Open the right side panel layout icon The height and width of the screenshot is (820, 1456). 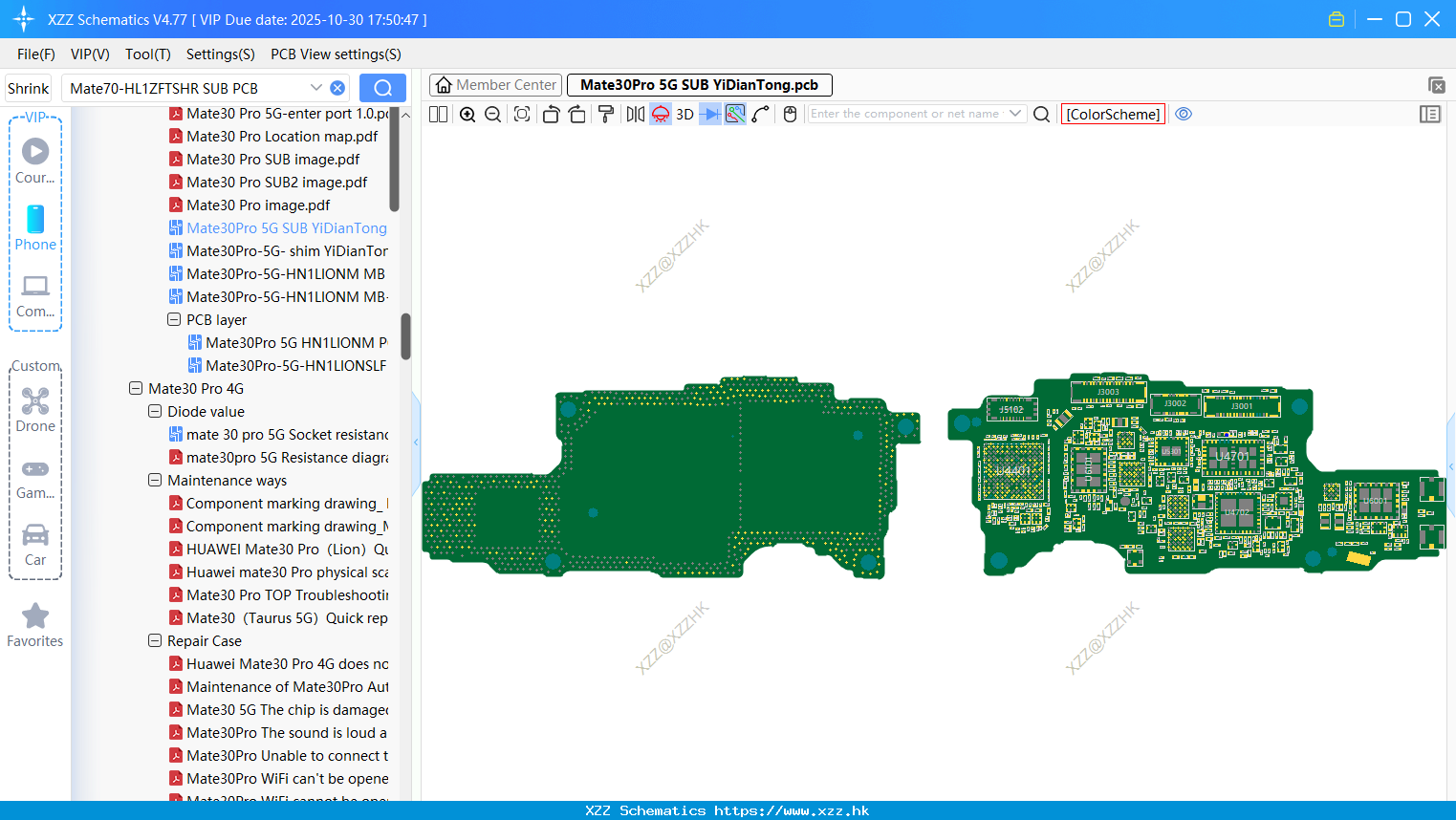pyautogui.click(x=1430, y=114)
